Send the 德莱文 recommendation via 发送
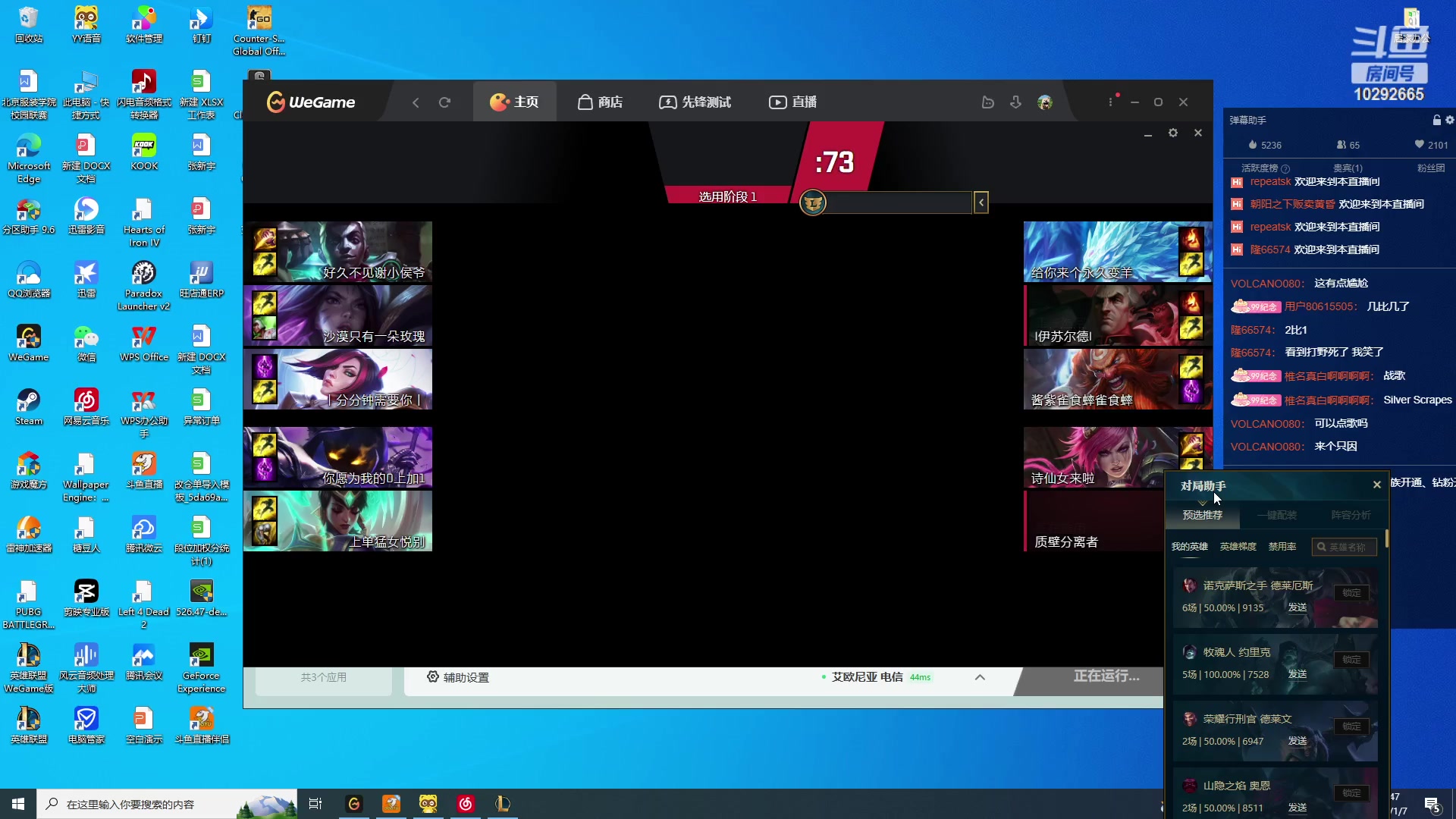1456x819 pixels. click(1298, 741)
